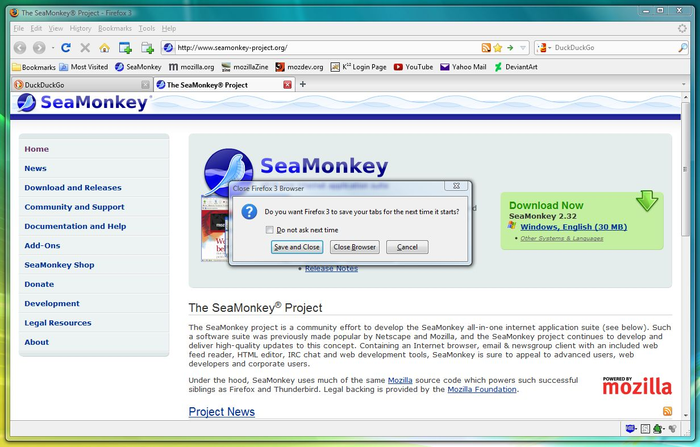Open the History menu

pos(80,28)
